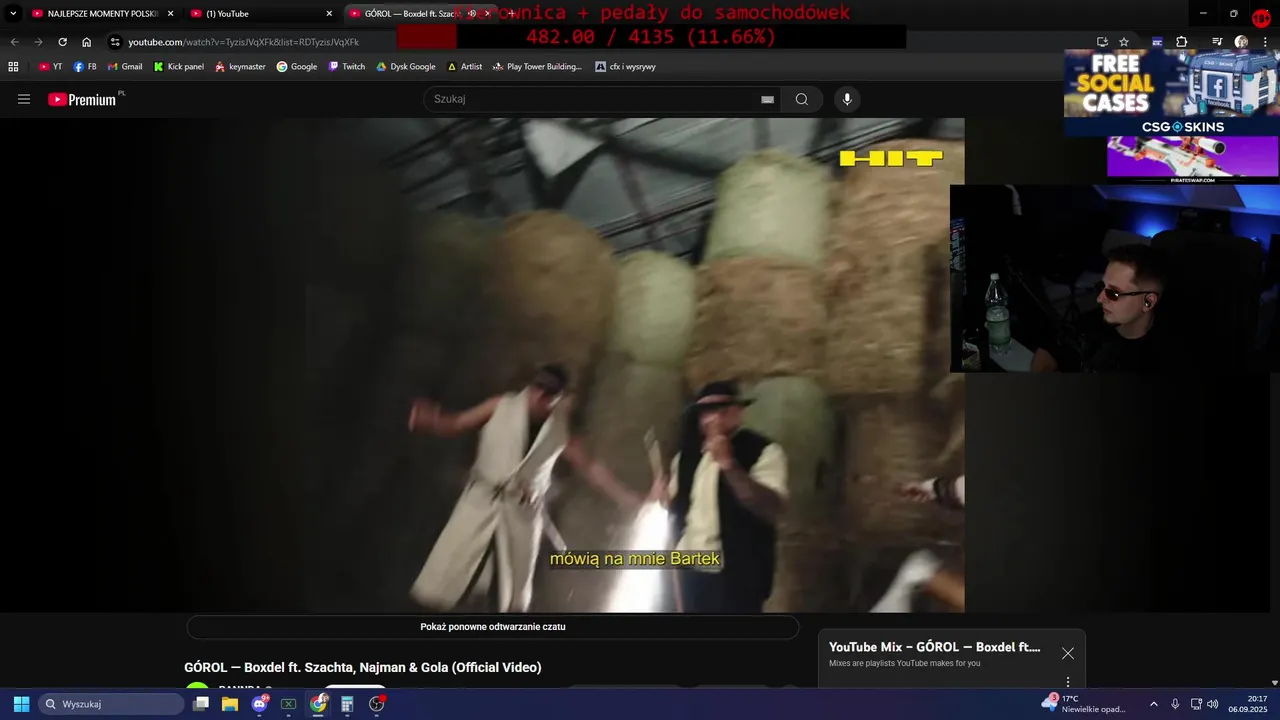
Task: Open the Google bookmark
Action: click(297, 67)
